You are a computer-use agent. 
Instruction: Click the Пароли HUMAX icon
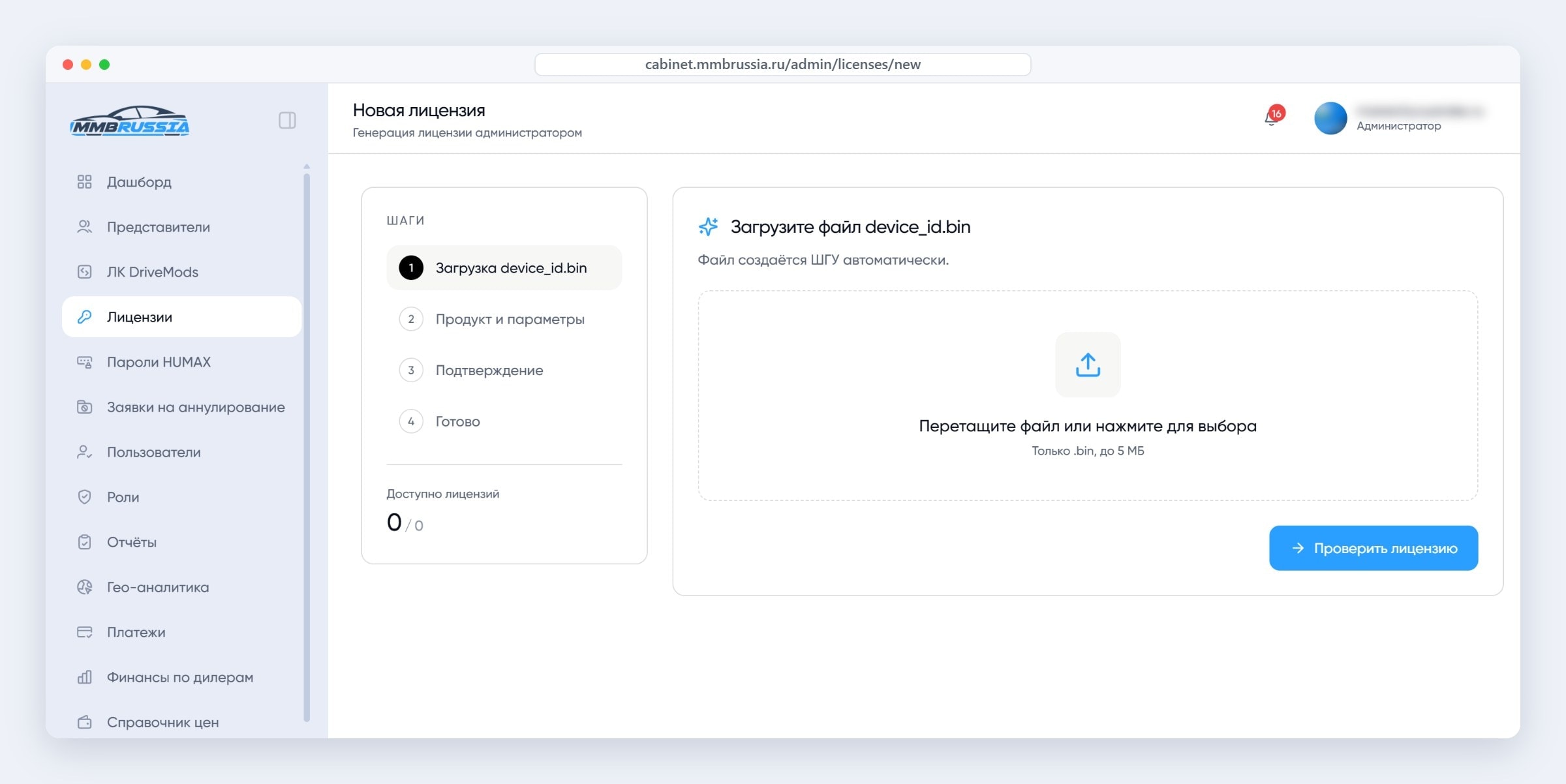click(85, 362)
